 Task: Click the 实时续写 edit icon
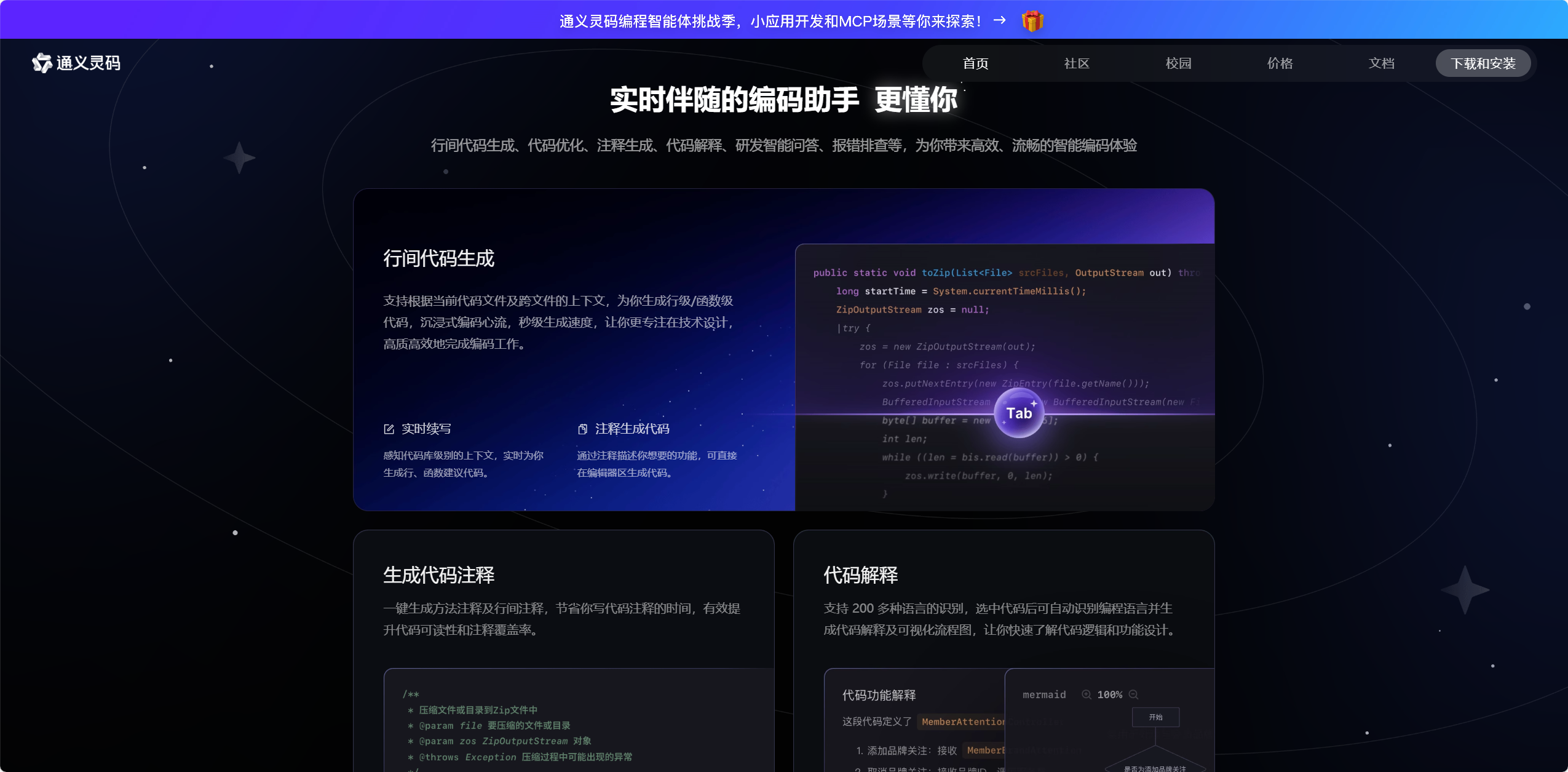tap(389, 429)
